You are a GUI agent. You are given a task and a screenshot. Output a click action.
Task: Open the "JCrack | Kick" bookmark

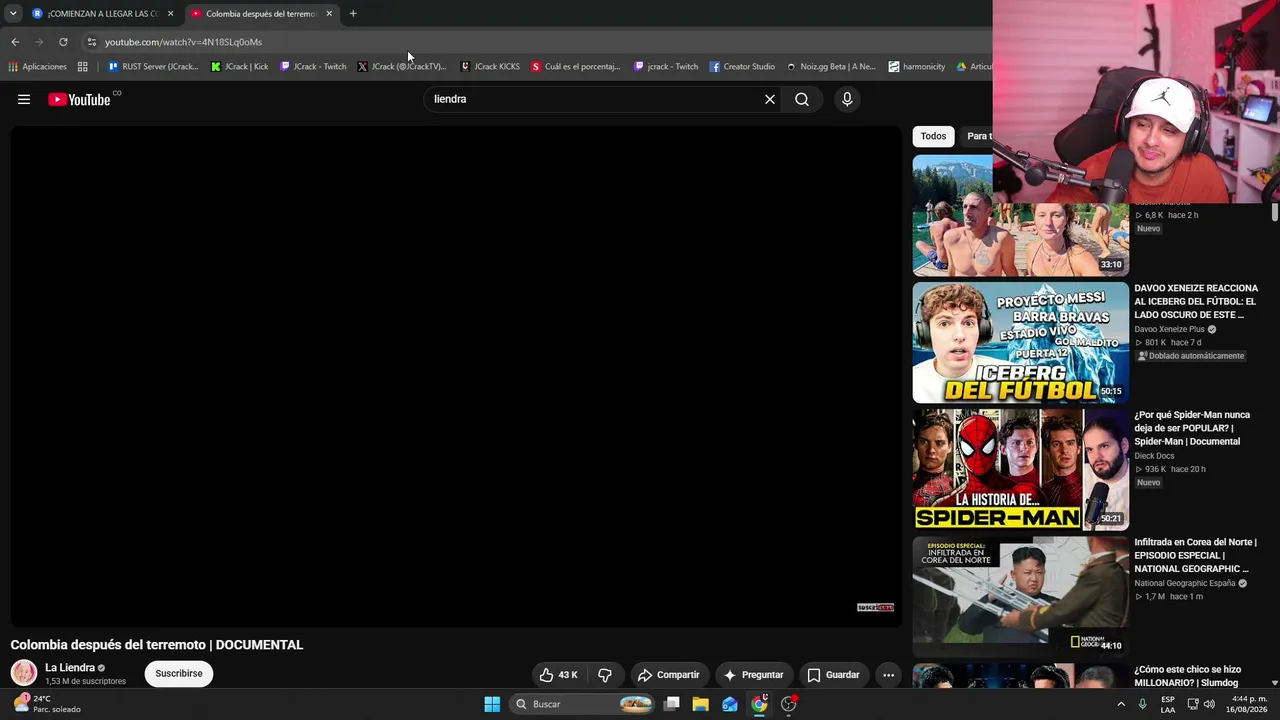[x=240, y=67]
